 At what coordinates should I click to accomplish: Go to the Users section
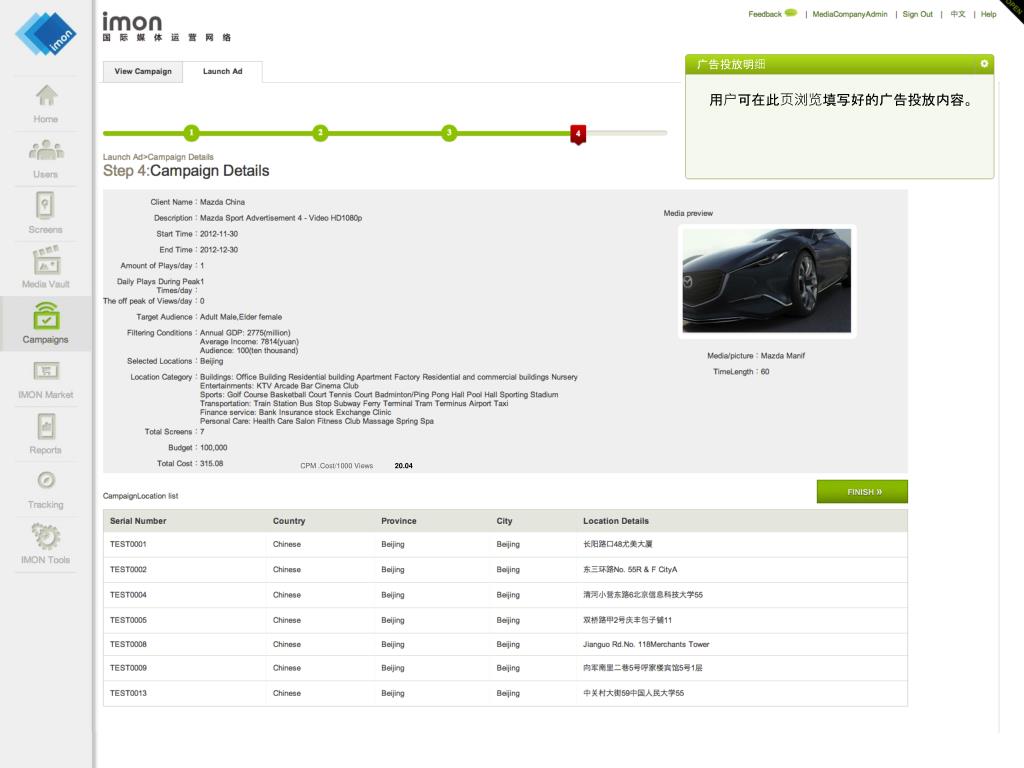pyautogui.click(x=46, y=159)
